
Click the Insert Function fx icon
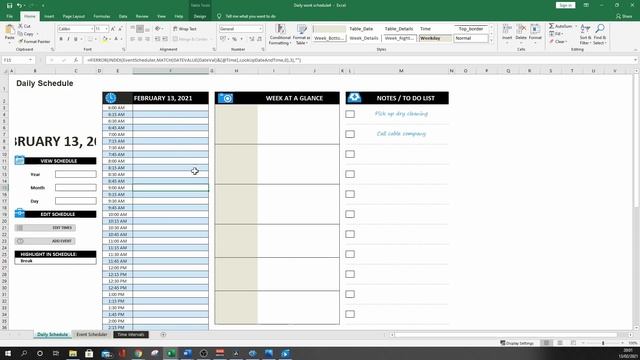pyautogui.click(x=76, y=60)
